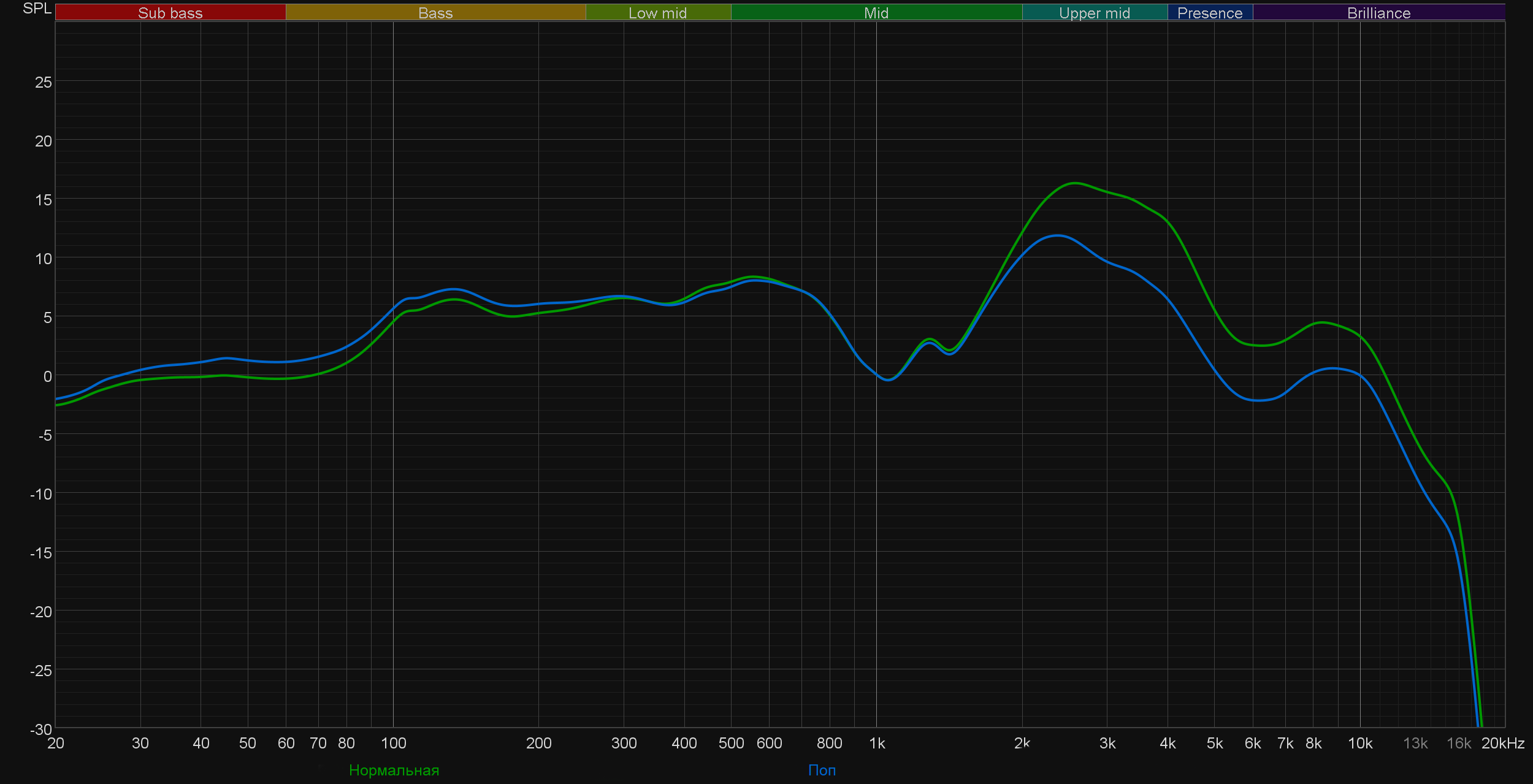Click the 10k frequency axis label
The image size is (1533, 784).
click(1359, 744)
